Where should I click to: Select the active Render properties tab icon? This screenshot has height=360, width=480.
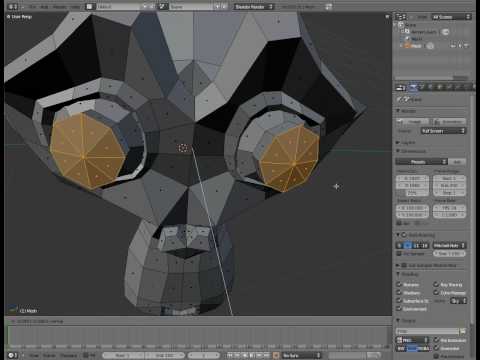tap(413, 87)
